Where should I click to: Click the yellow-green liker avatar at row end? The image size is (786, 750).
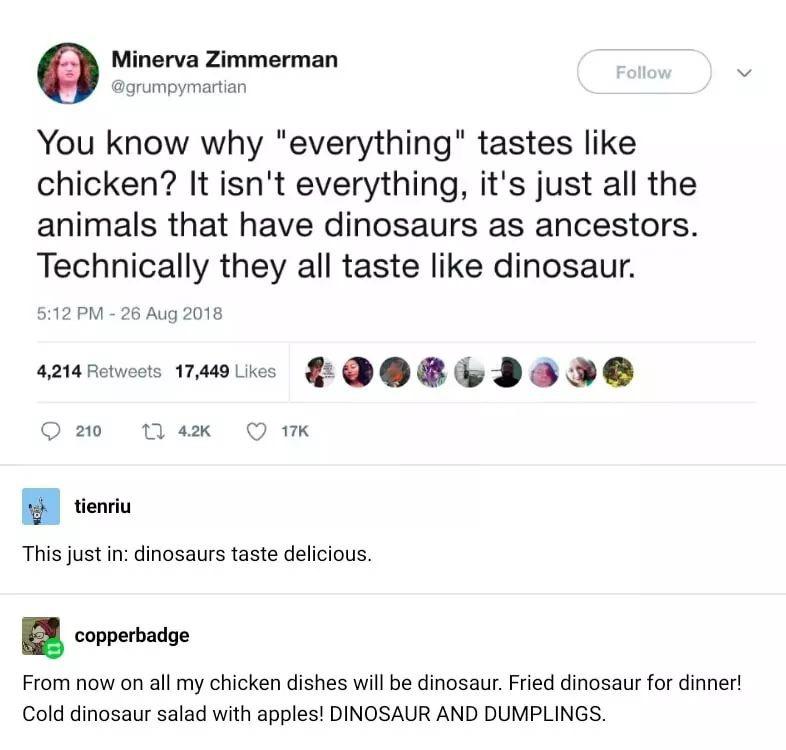coord(618,372)
